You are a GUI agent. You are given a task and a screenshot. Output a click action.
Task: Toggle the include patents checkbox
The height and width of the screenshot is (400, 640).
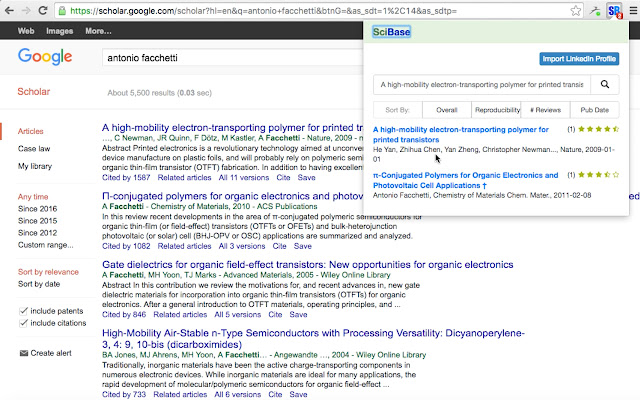point(24,311)
